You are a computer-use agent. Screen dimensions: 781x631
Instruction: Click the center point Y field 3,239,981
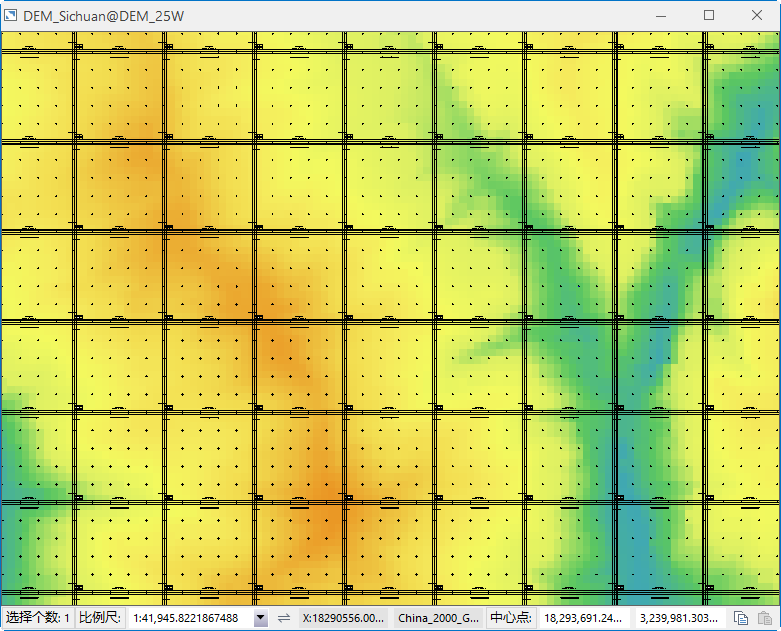(x=679, y=619)
